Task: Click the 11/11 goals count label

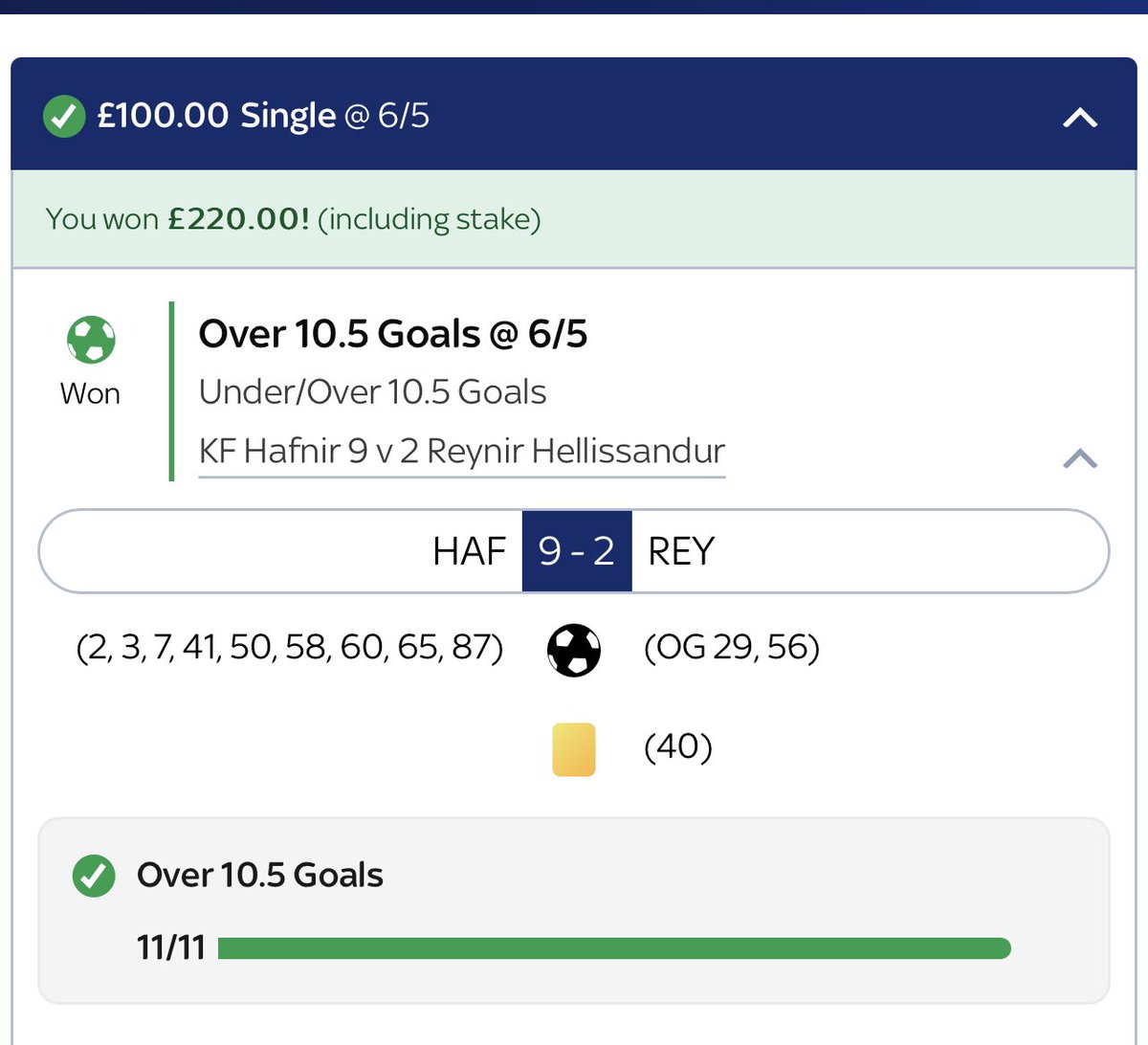Action: (171, 947)
